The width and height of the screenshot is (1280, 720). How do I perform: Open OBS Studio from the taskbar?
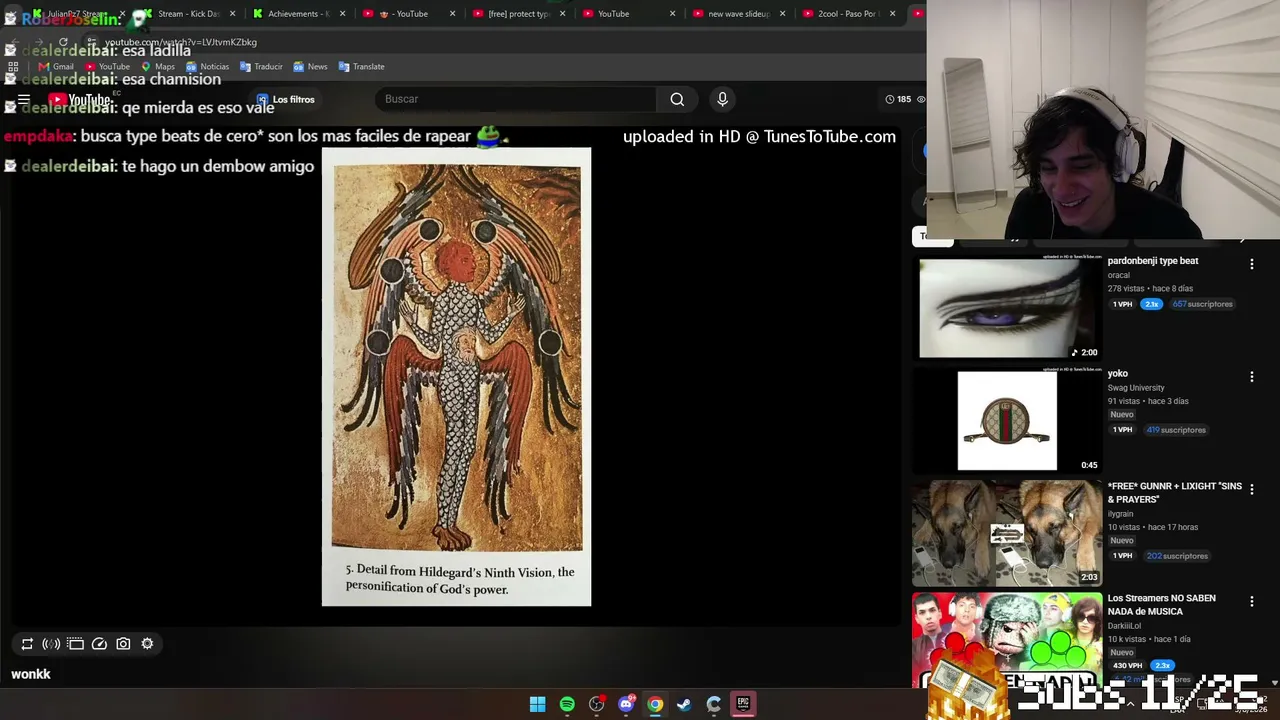click(x=596, y=704)
